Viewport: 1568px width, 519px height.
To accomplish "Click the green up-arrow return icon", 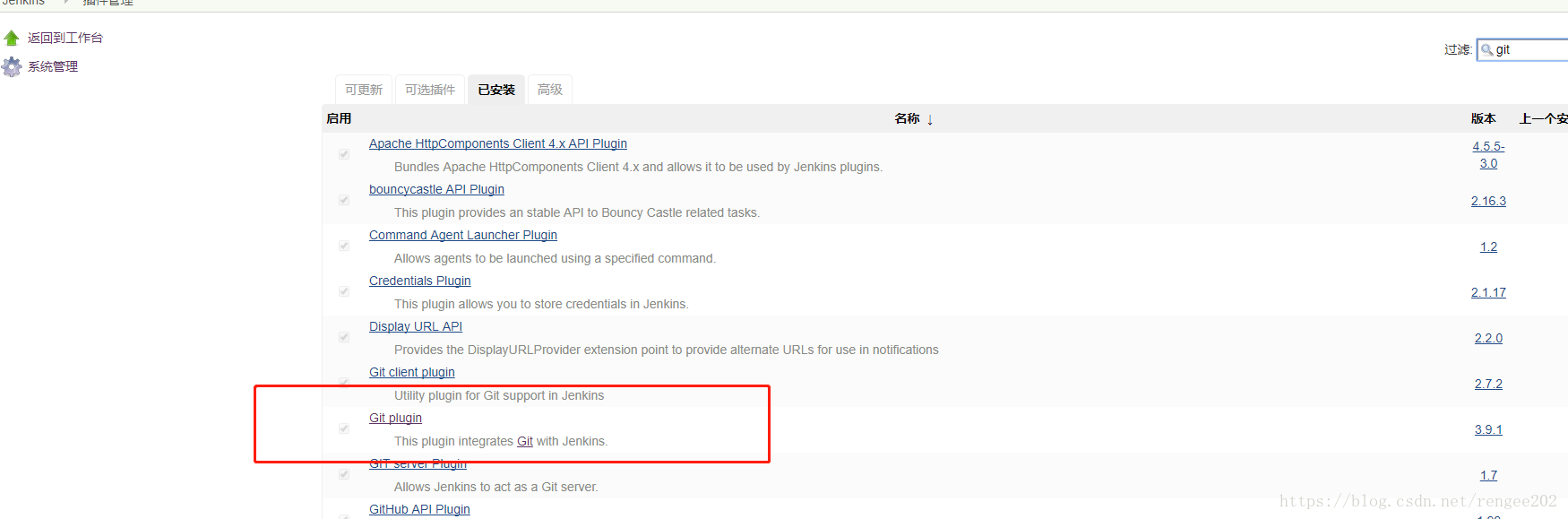I will [12, 38].
